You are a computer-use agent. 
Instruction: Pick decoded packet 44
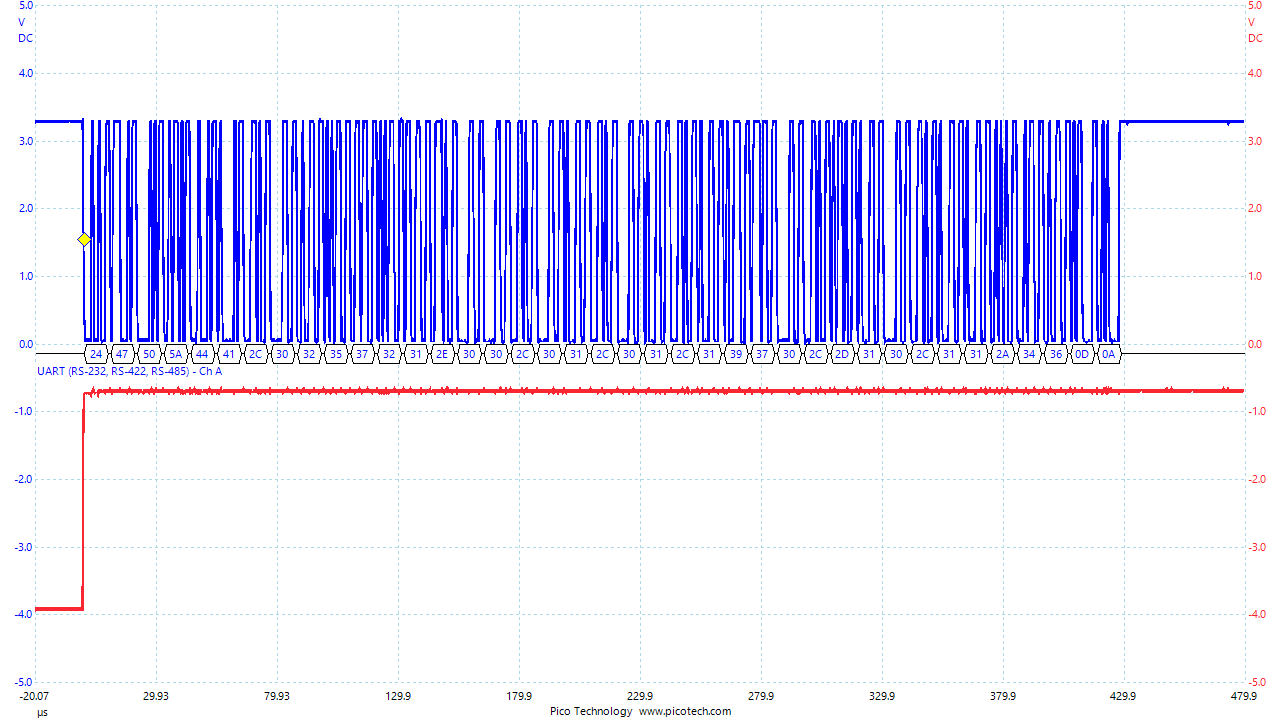(x=202, y=354)
